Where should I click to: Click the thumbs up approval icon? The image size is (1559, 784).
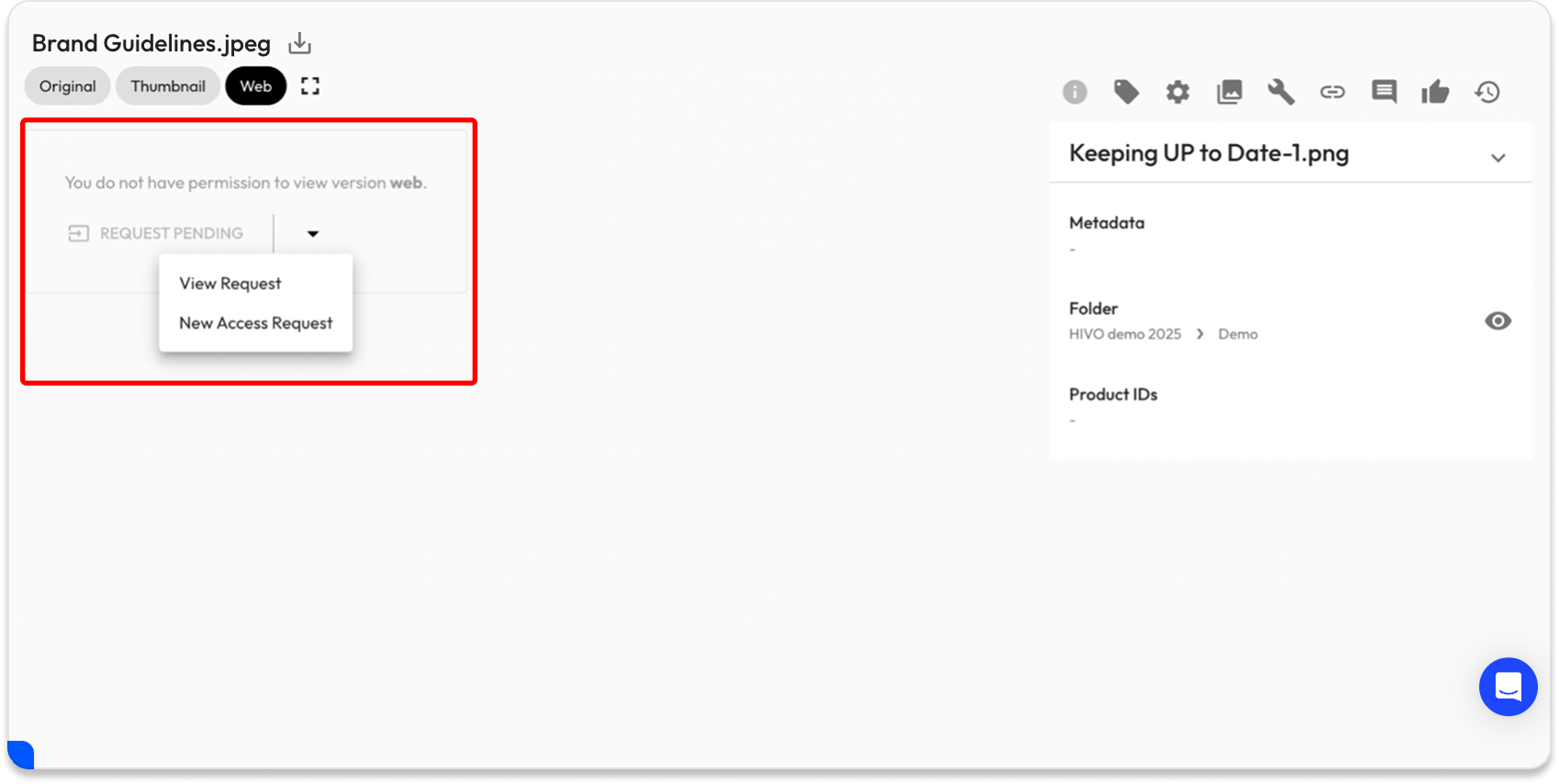pyautogui.click(x=1435, y=92)
